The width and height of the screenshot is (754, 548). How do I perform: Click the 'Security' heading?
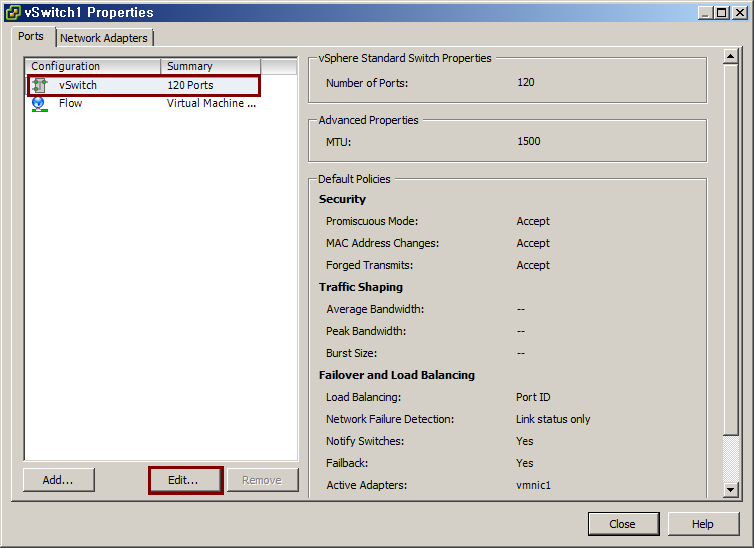click(342, 199)
